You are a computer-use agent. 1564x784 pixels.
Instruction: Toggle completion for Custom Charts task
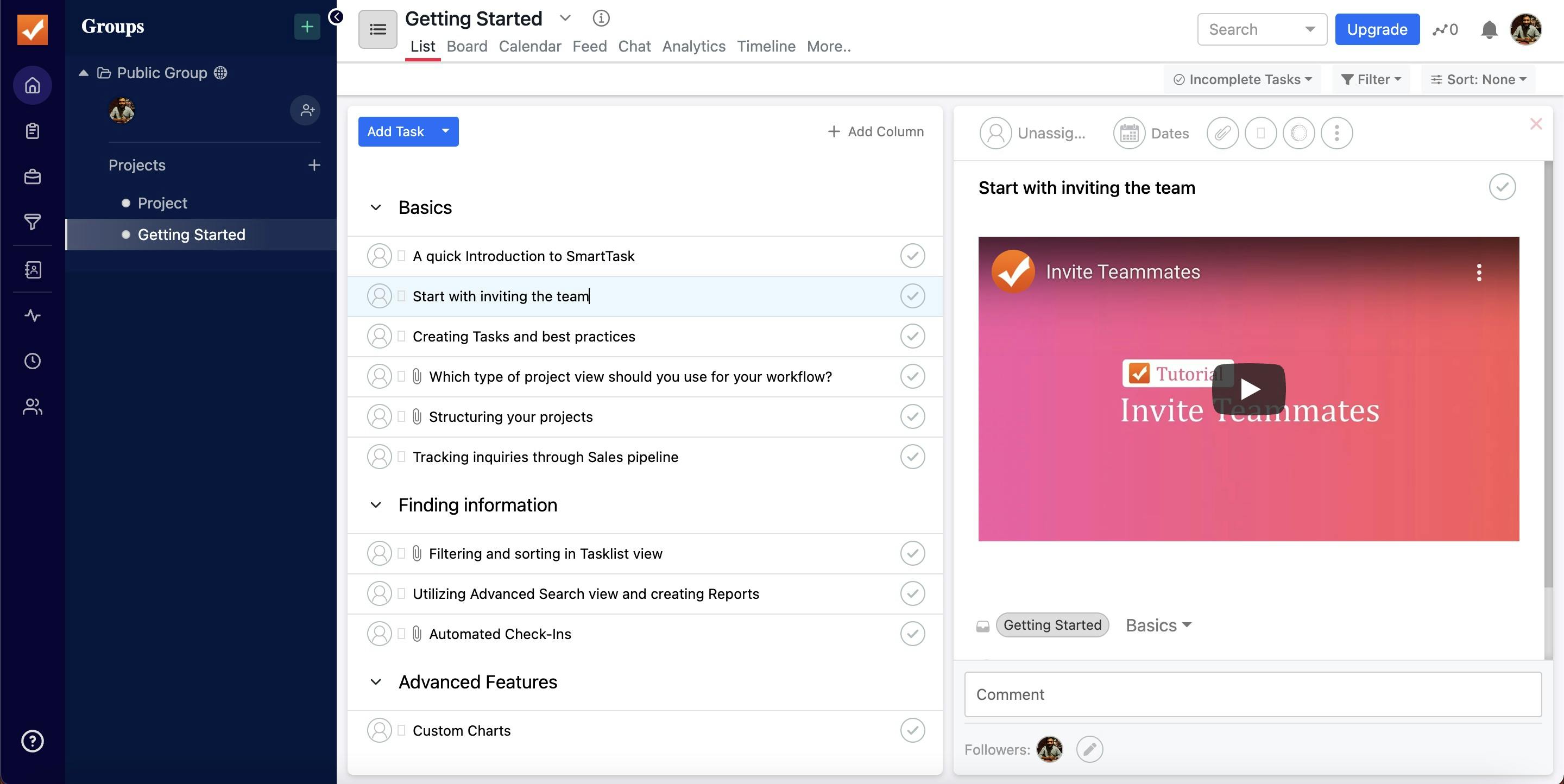pos(912,731)
